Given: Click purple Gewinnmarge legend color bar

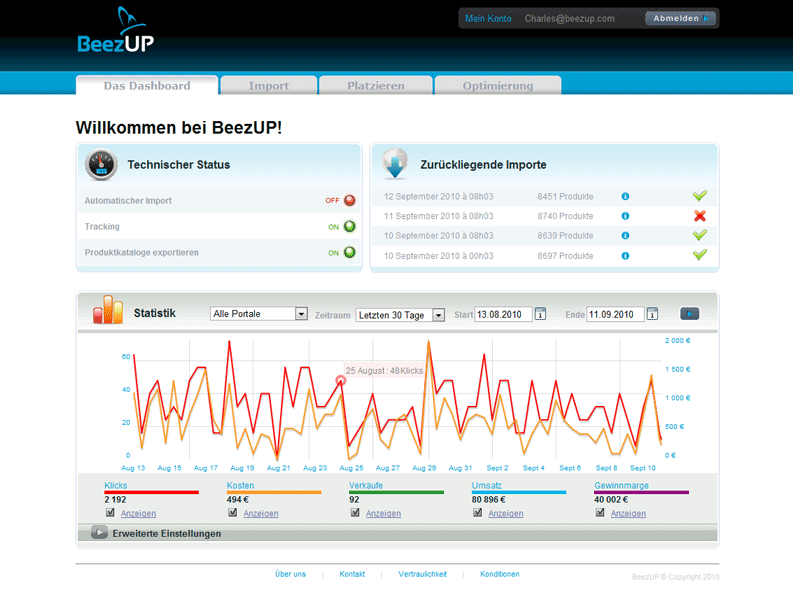Looking at the screenshot, I should (641, 492).
